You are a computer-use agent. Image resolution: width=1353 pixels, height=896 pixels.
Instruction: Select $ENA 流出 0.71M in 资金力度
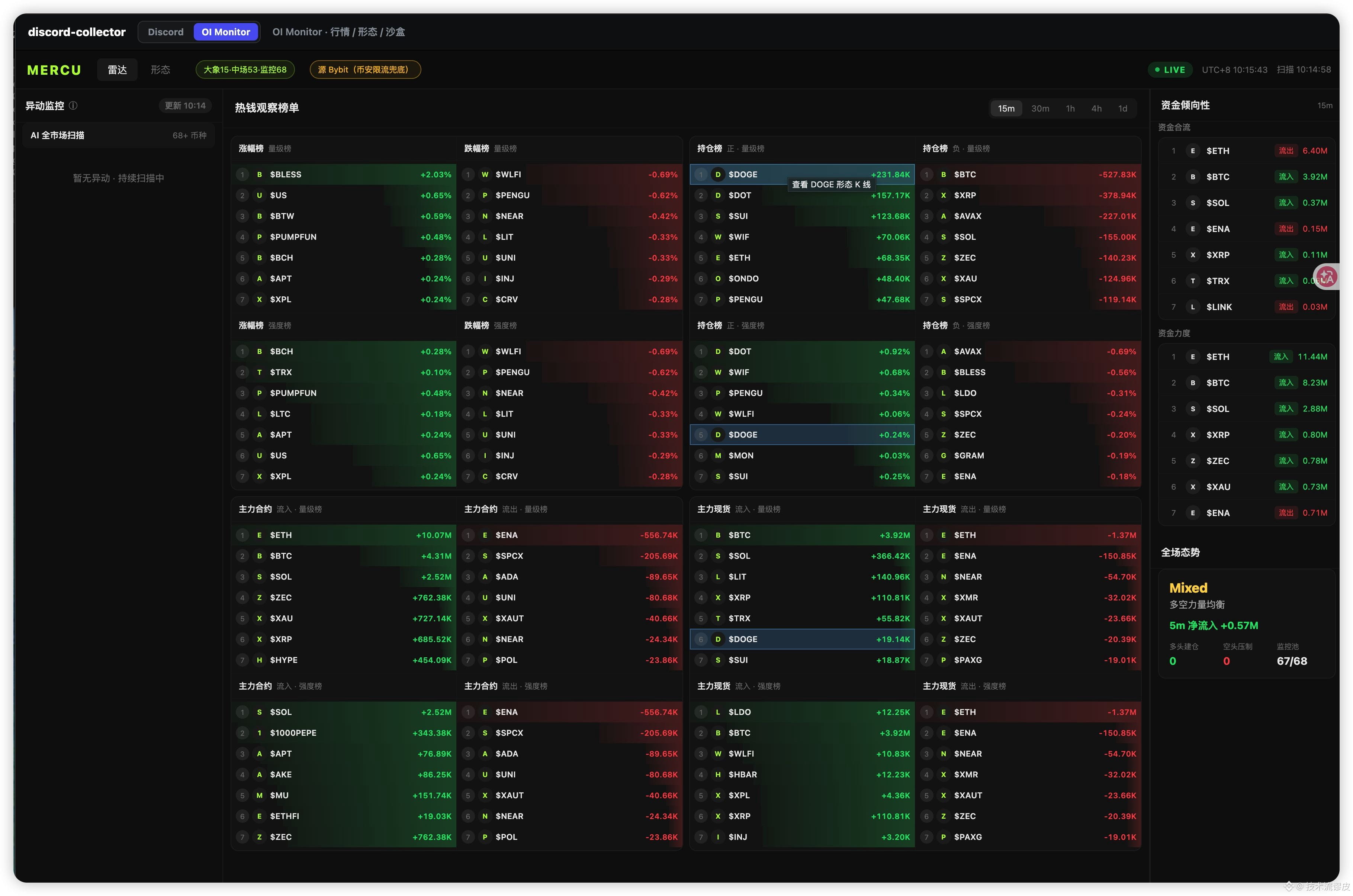(1247, 513)
